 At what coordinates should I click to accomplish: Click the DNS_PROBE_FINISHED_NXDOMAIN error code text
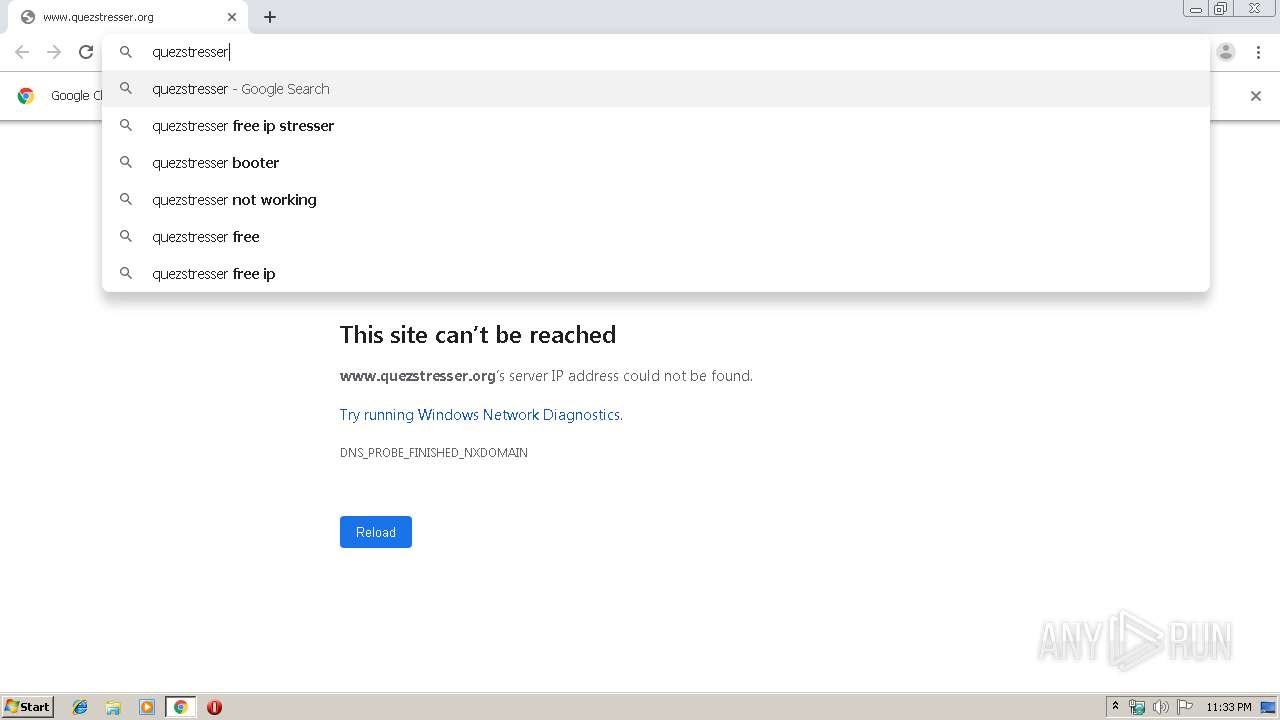[434, 453]
